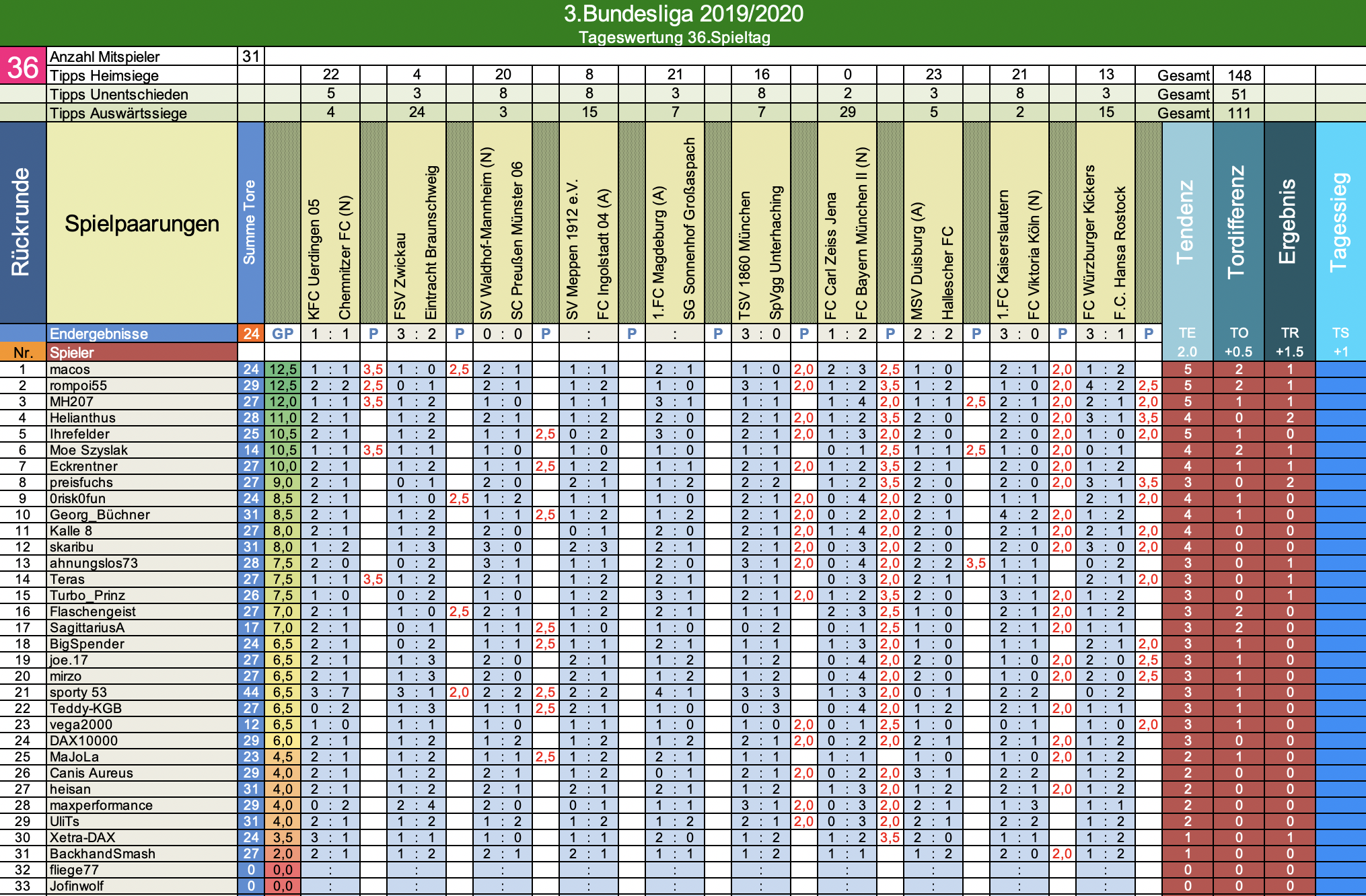
Task: Click the 'Nr.' header cell
Action: coord(23,352)
